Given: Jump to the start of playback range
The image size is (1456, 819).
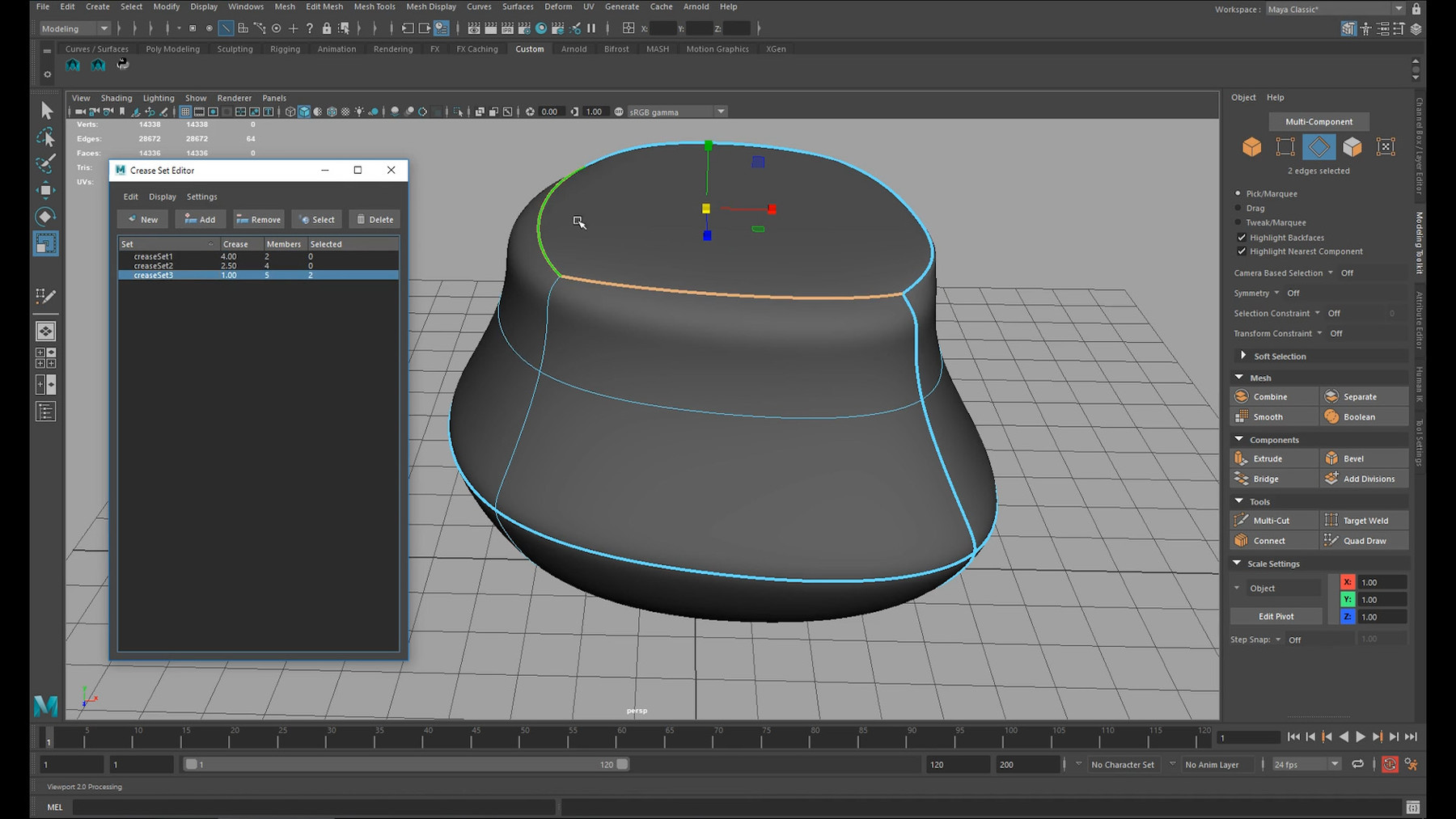Looking at the screenshot, I should (x=1293, y=737).
